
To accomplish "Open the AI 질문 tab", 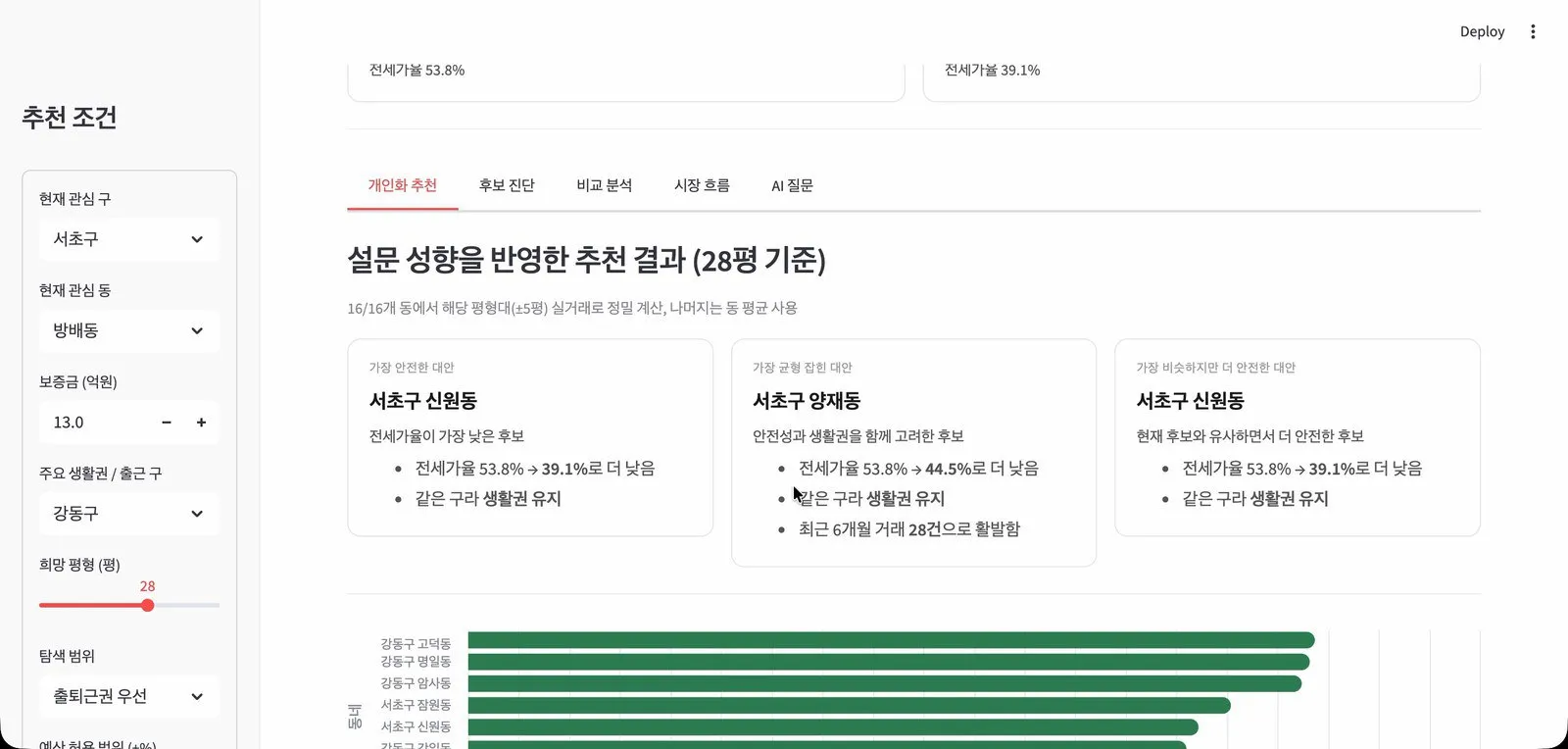I will (792, 185).
